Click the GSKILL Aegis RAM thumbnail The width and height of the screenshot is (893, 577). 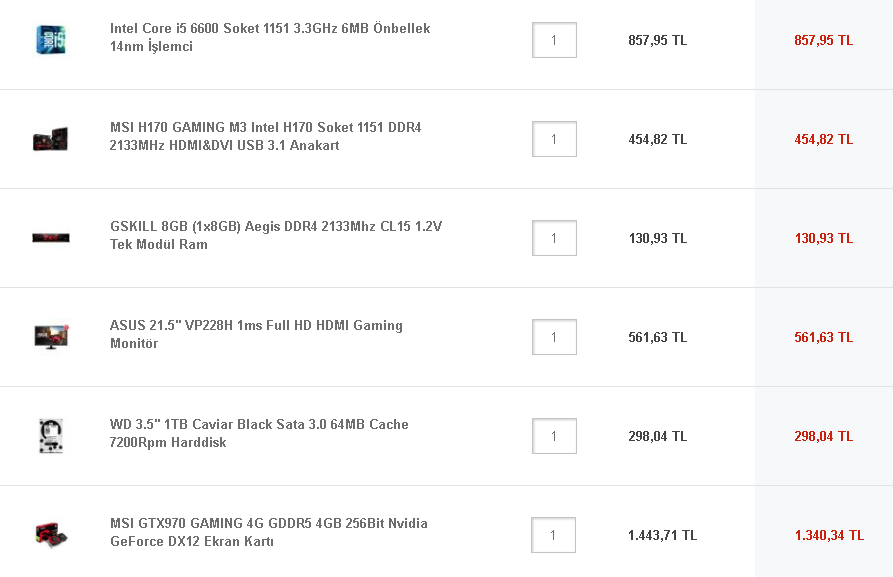[x=50, y=238]
